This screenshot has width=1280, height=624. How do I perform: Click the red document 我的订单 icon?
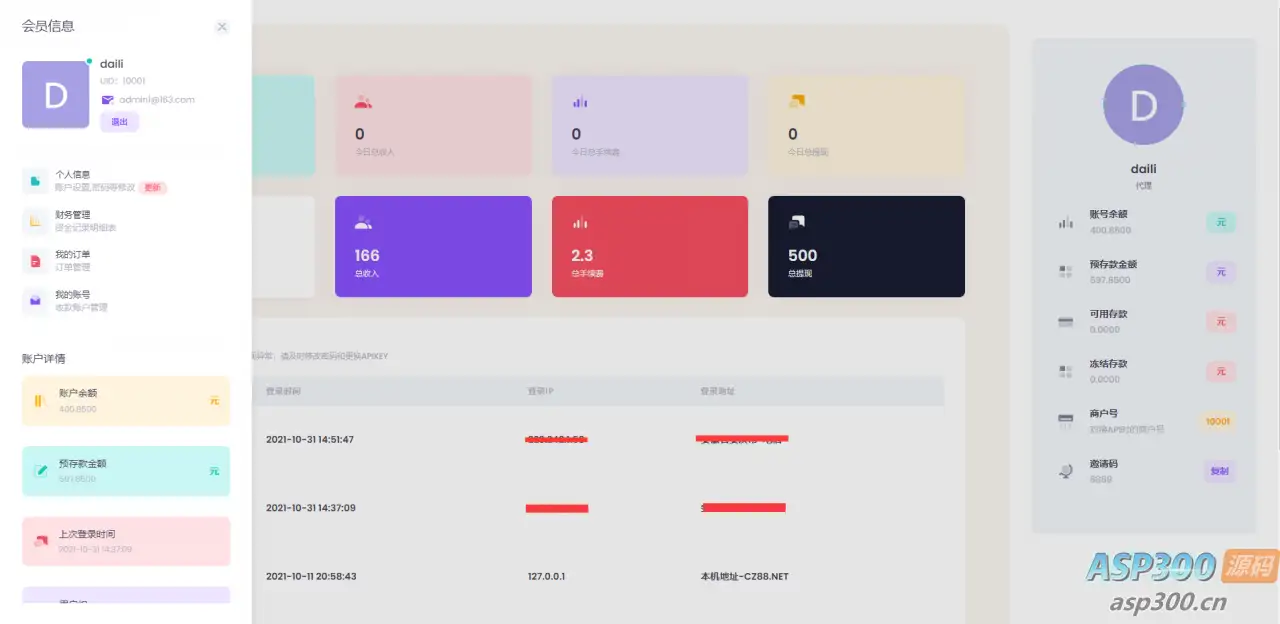(36, 261)
